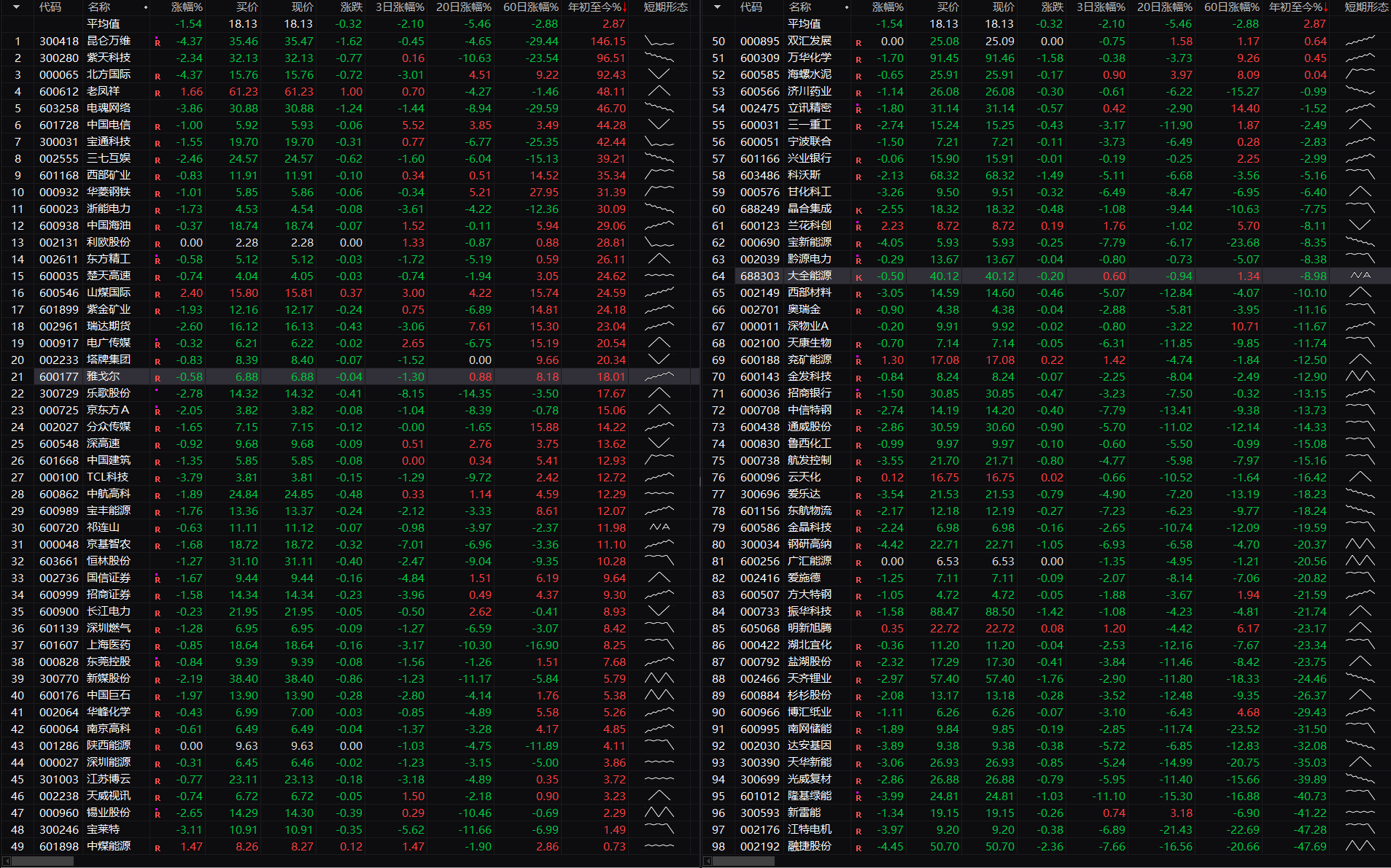Click the dot toggle beside right 名称 header
This screenshot has width=1391, height=868.
click(x=847, y=7)
